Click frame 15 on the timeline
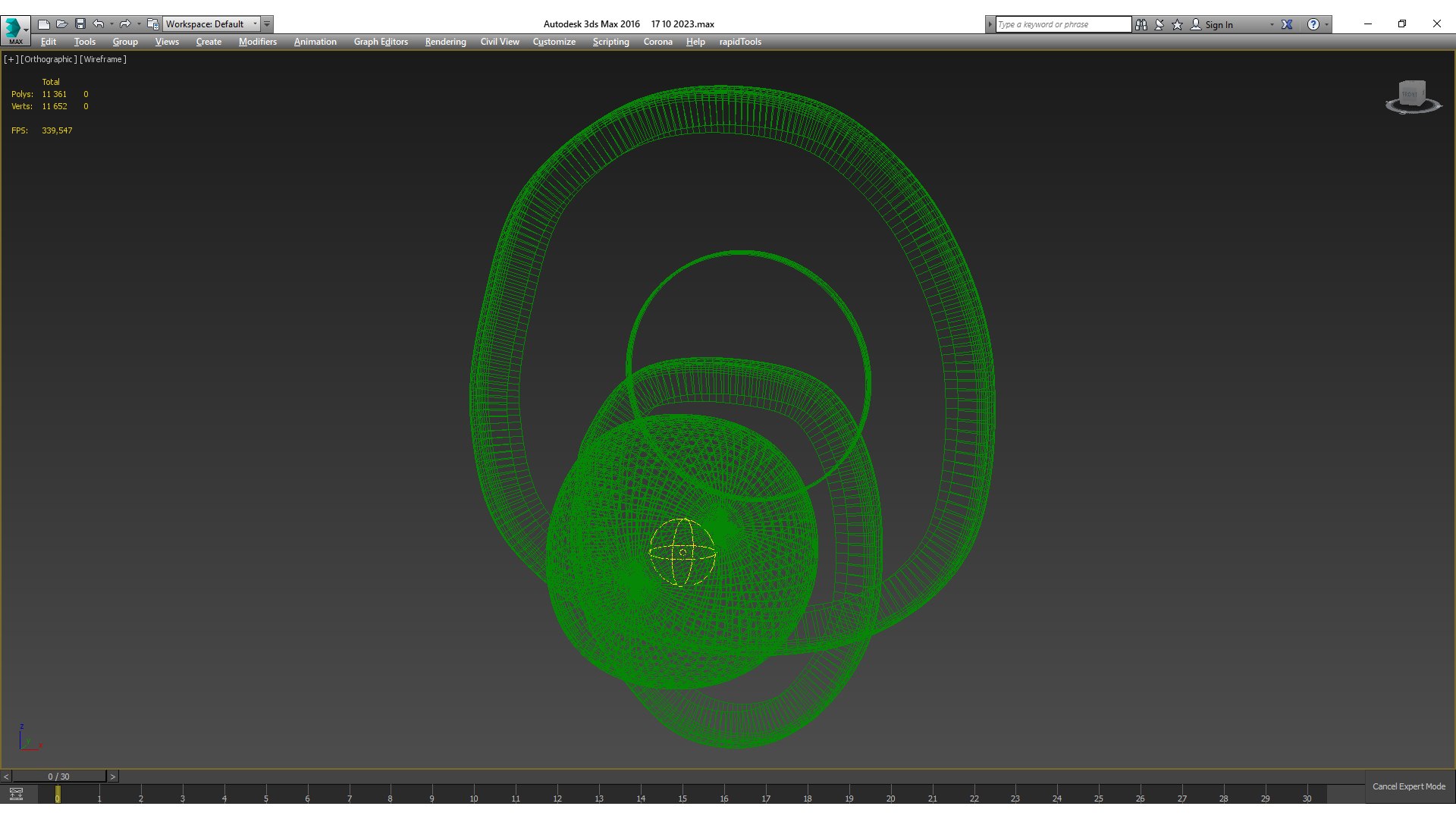The width and height of the screenshot is (1456, 819). click(x=682, y=795)
